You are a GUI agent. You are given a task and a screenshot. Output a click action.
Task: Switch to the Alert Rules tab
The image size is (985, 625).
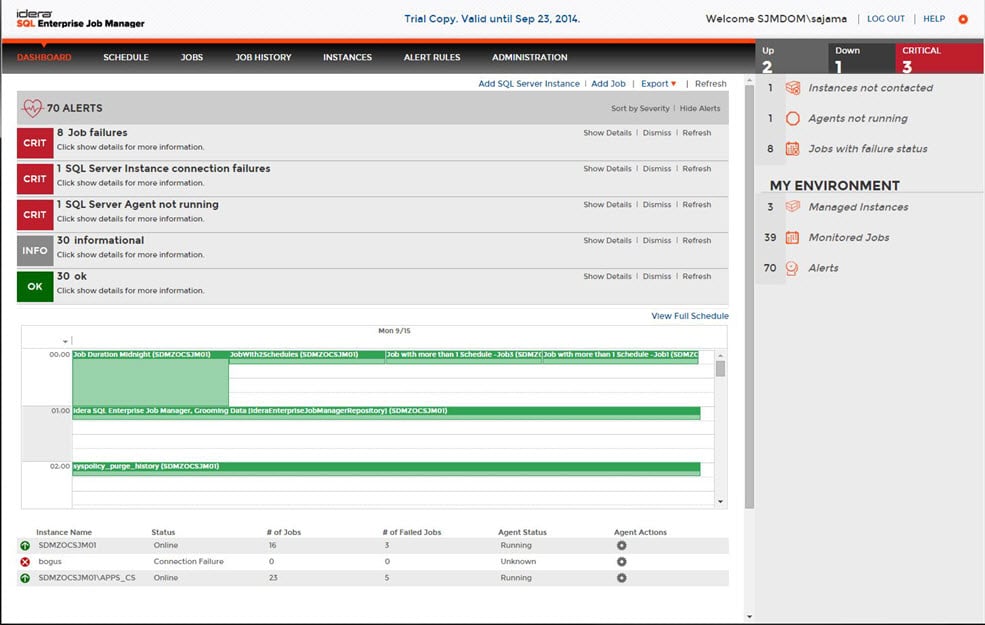432,57
